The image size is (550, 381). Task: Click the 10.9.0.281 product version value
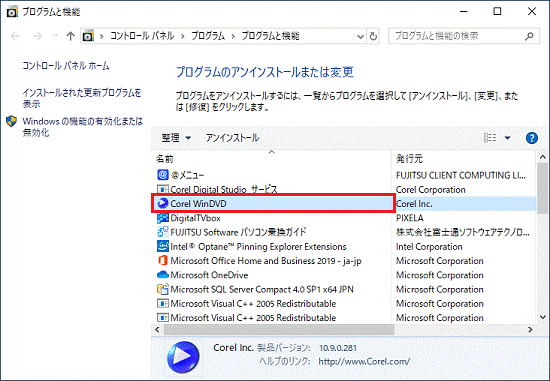(x=338, y=348)
